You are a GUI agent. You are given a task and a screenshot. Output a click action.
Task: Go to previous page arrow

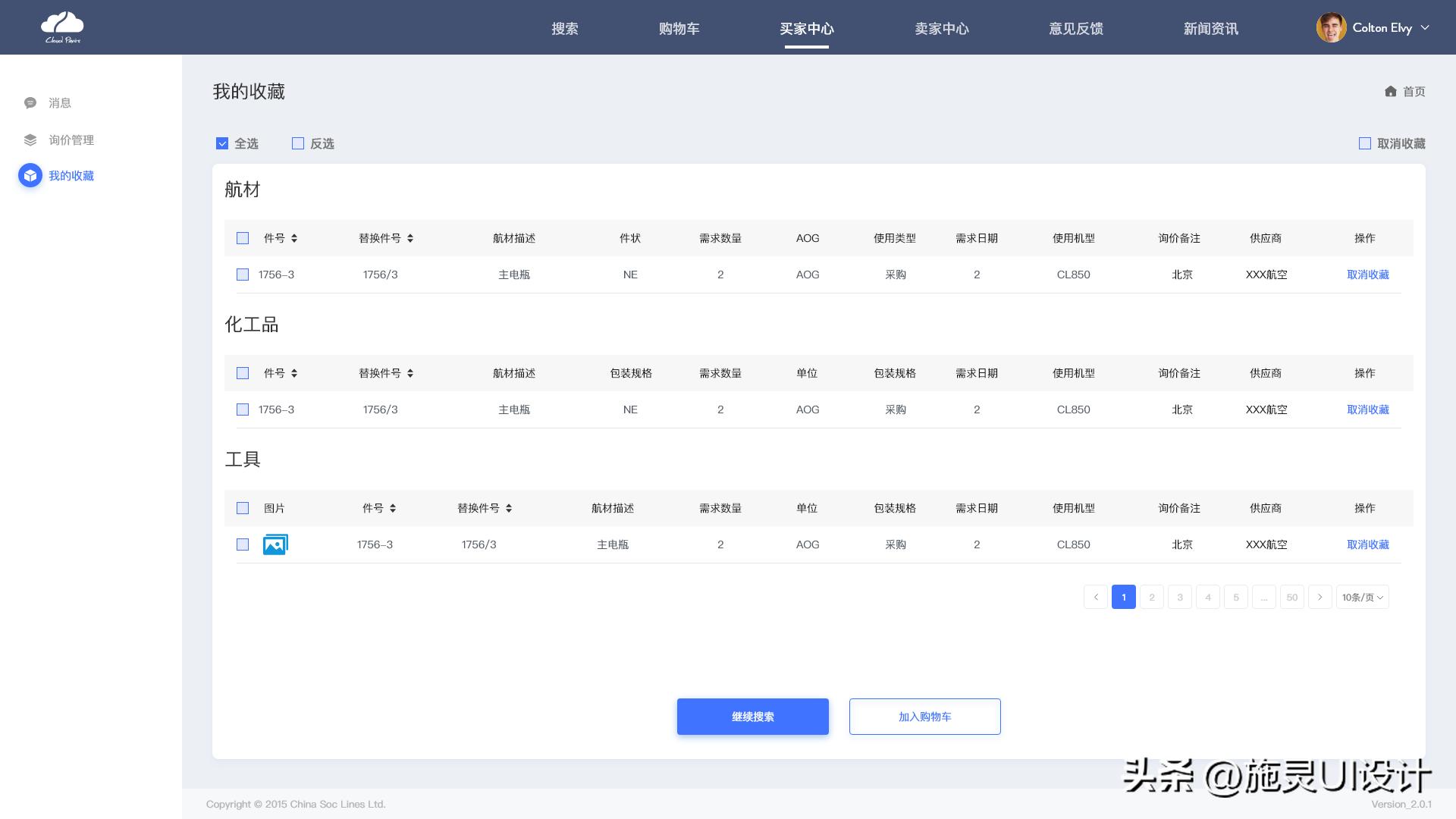pos(1095,598)
